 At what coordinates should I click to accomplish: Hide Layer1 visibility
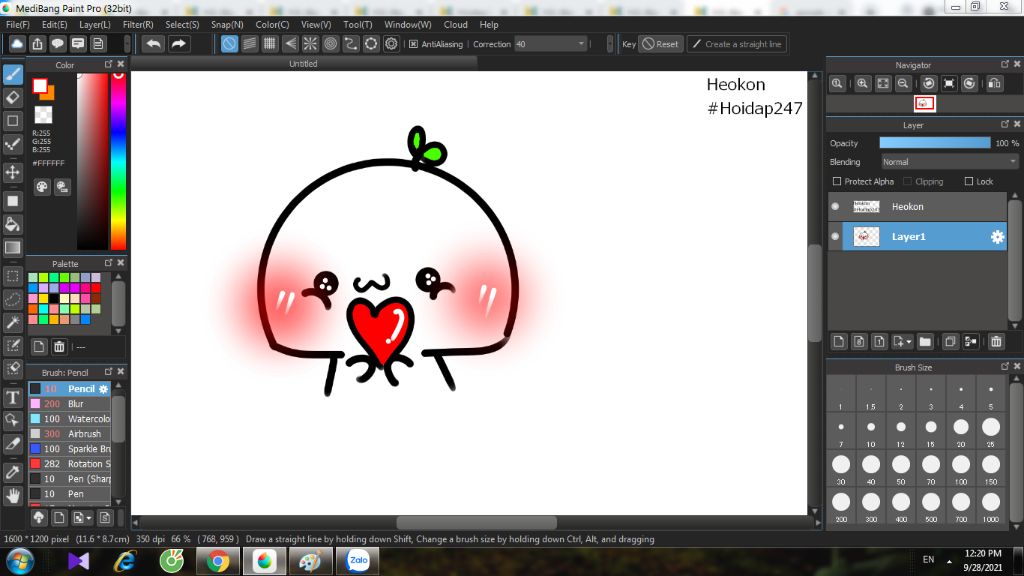[x=835, y=236]
